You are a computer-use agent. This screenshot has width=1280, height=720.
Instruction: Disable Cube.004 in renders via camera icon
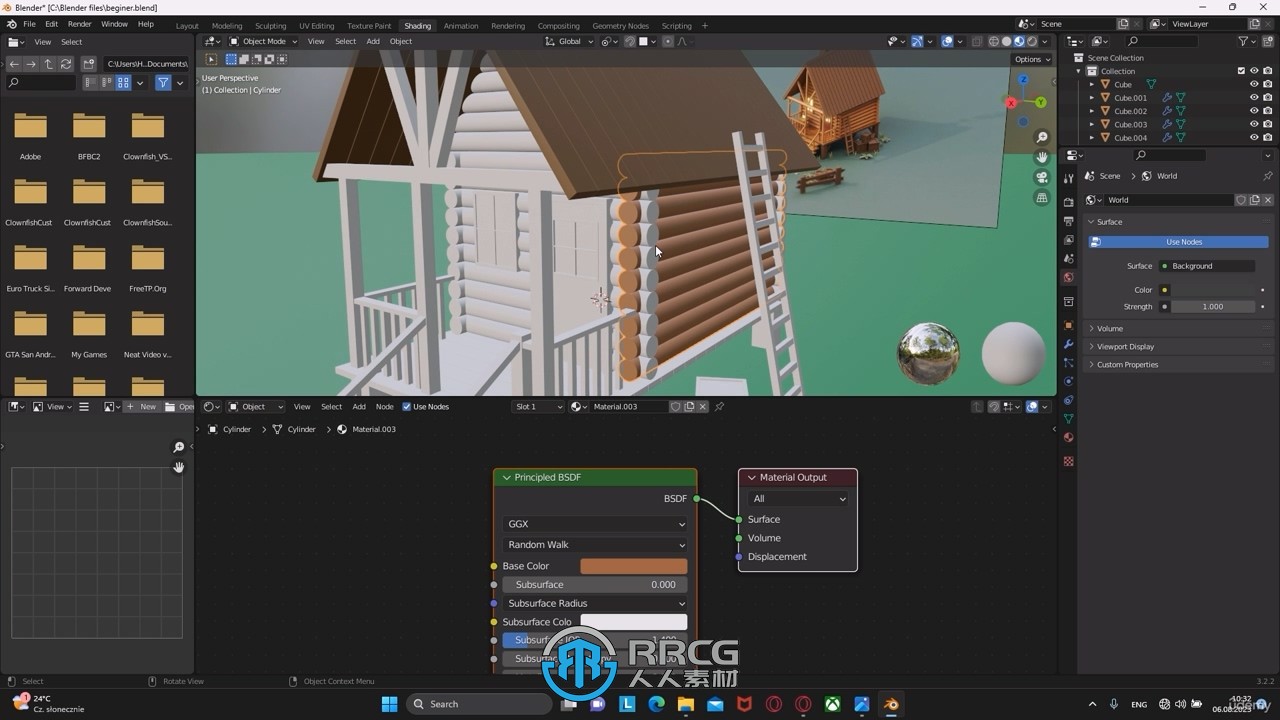(1268, 137)
